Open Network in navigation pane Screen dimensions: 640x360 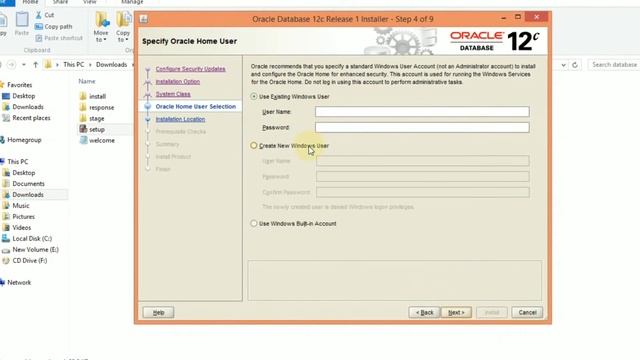click(19, 282)
